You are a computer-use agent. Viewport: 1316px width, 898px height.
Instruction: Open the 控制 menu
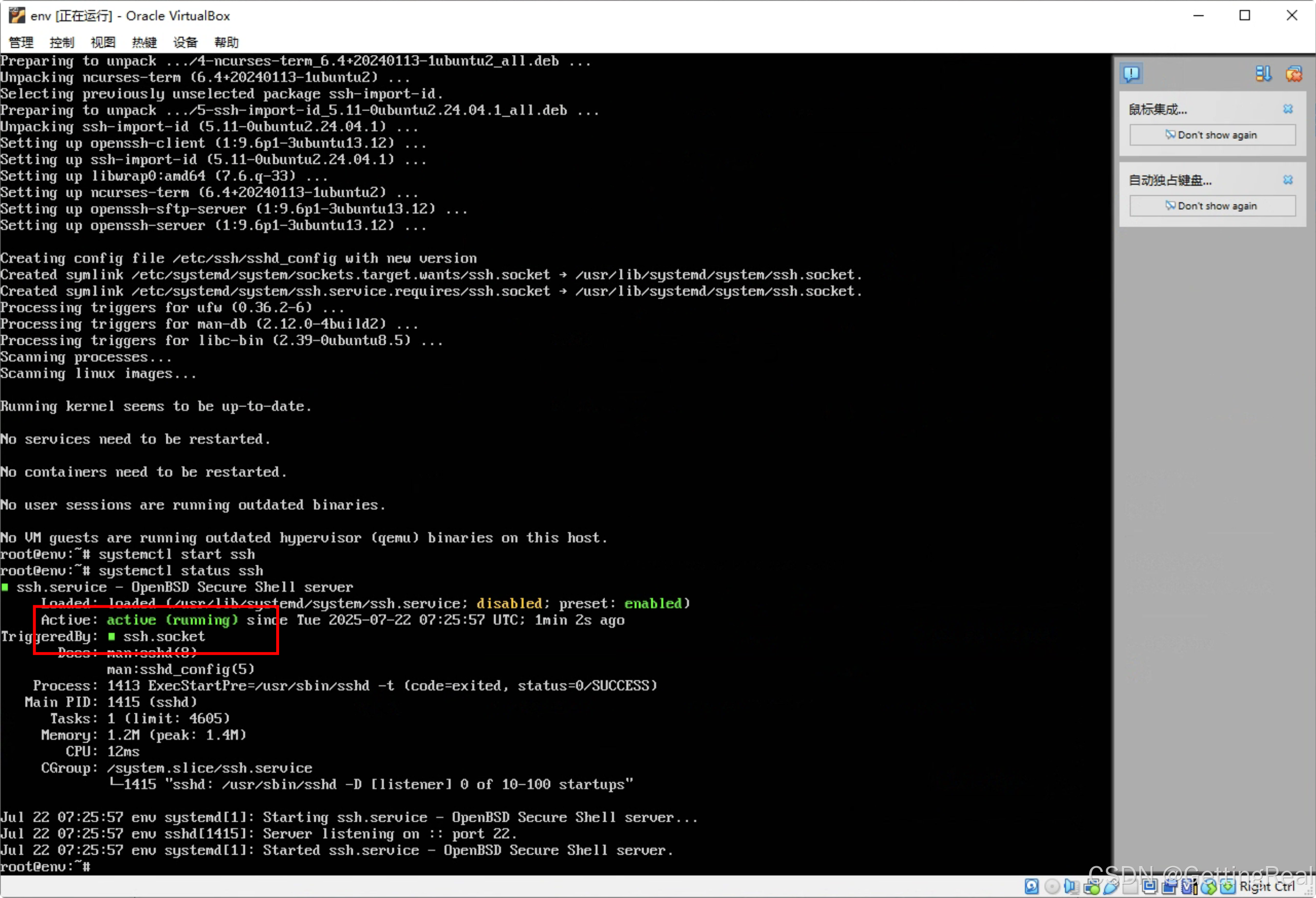62,42
